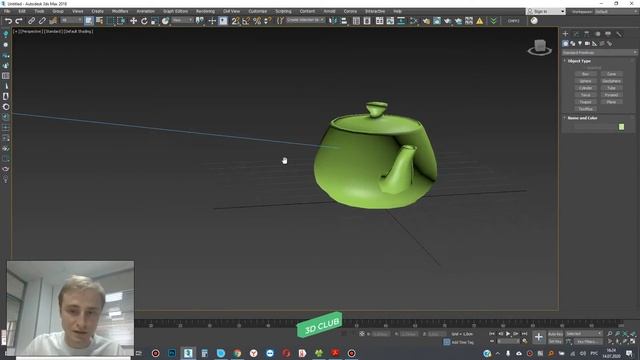Open the Align tool

344,21
